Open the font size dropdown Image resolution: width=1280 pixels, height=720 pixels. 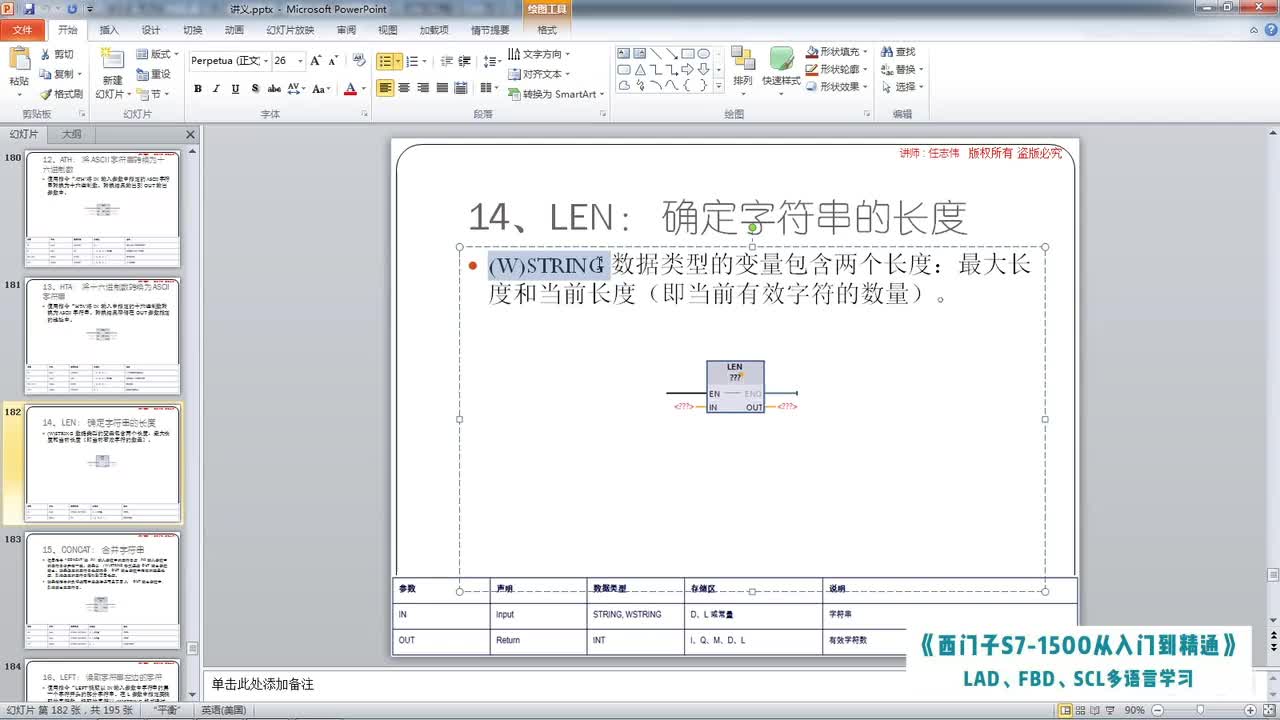click(x=300, y=60)
